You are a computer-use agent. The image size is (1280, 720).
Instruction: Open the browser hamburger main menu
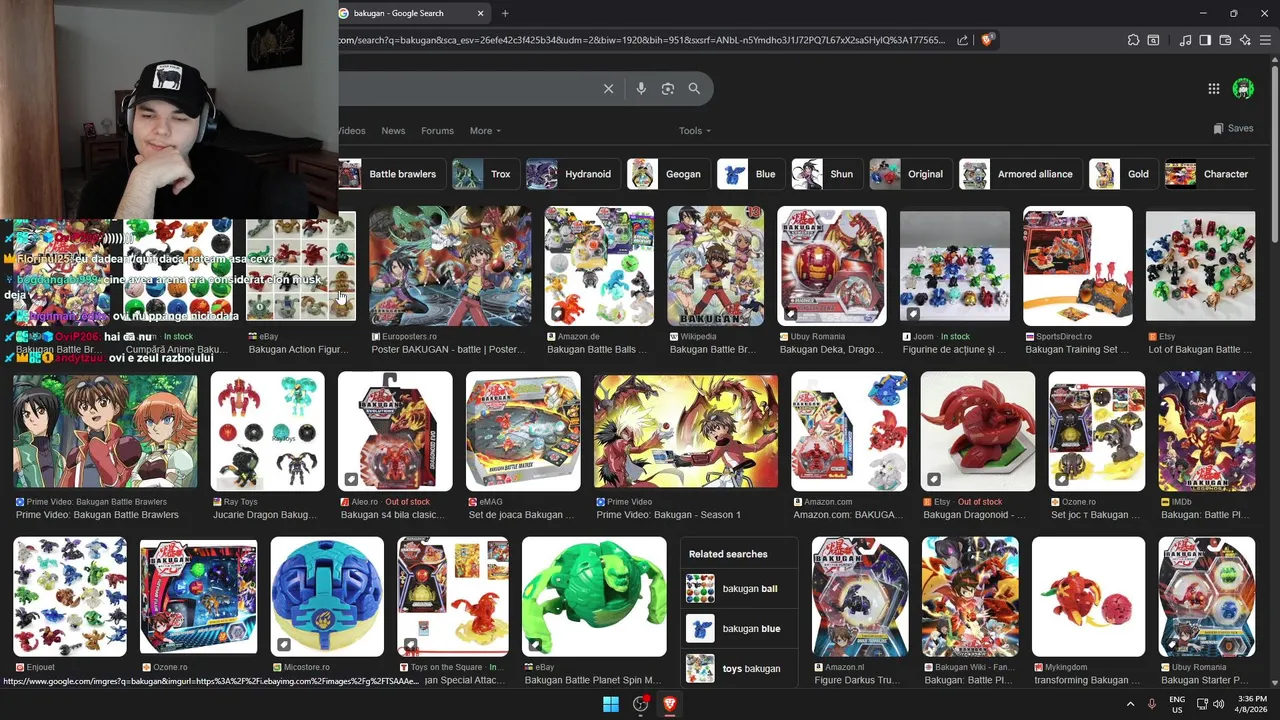point(1265,40)
